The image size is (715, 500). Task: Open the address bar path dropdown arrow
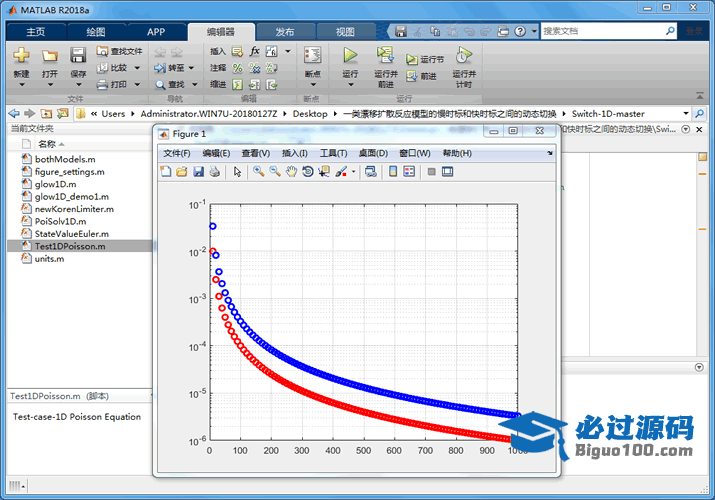[x=686, y=114]
